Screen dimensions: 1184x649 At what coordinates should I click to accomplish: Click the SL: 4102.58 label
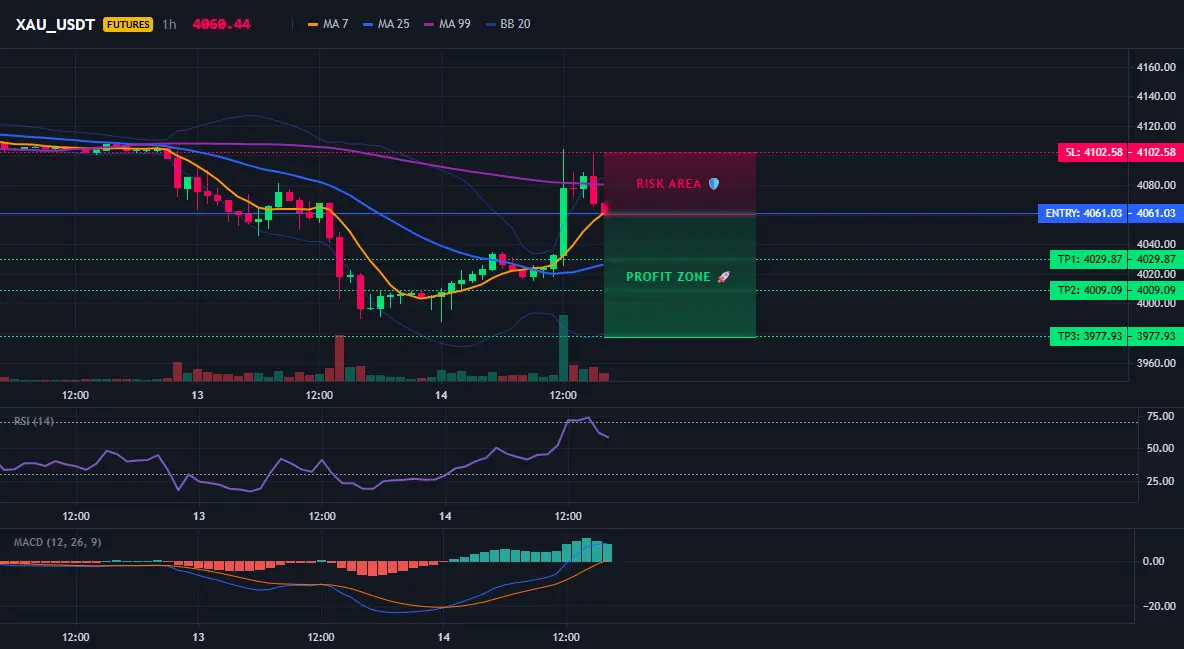(1093, 153)
